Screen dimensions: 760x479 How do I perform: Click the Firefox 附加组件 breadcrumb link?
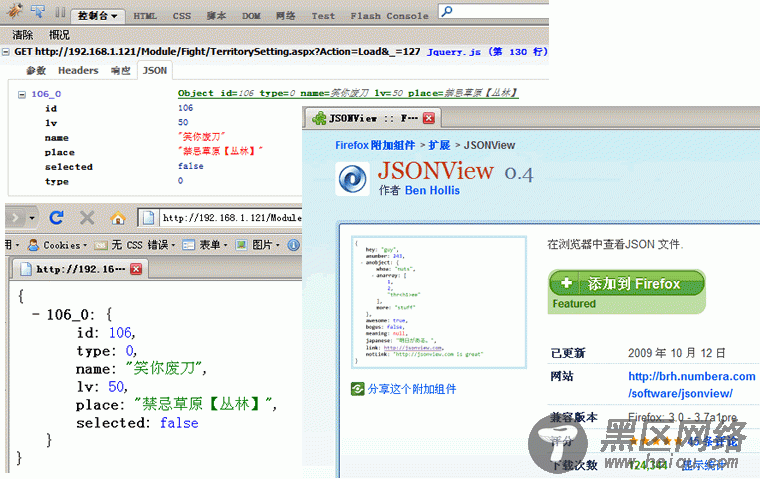tap(375, 145)
